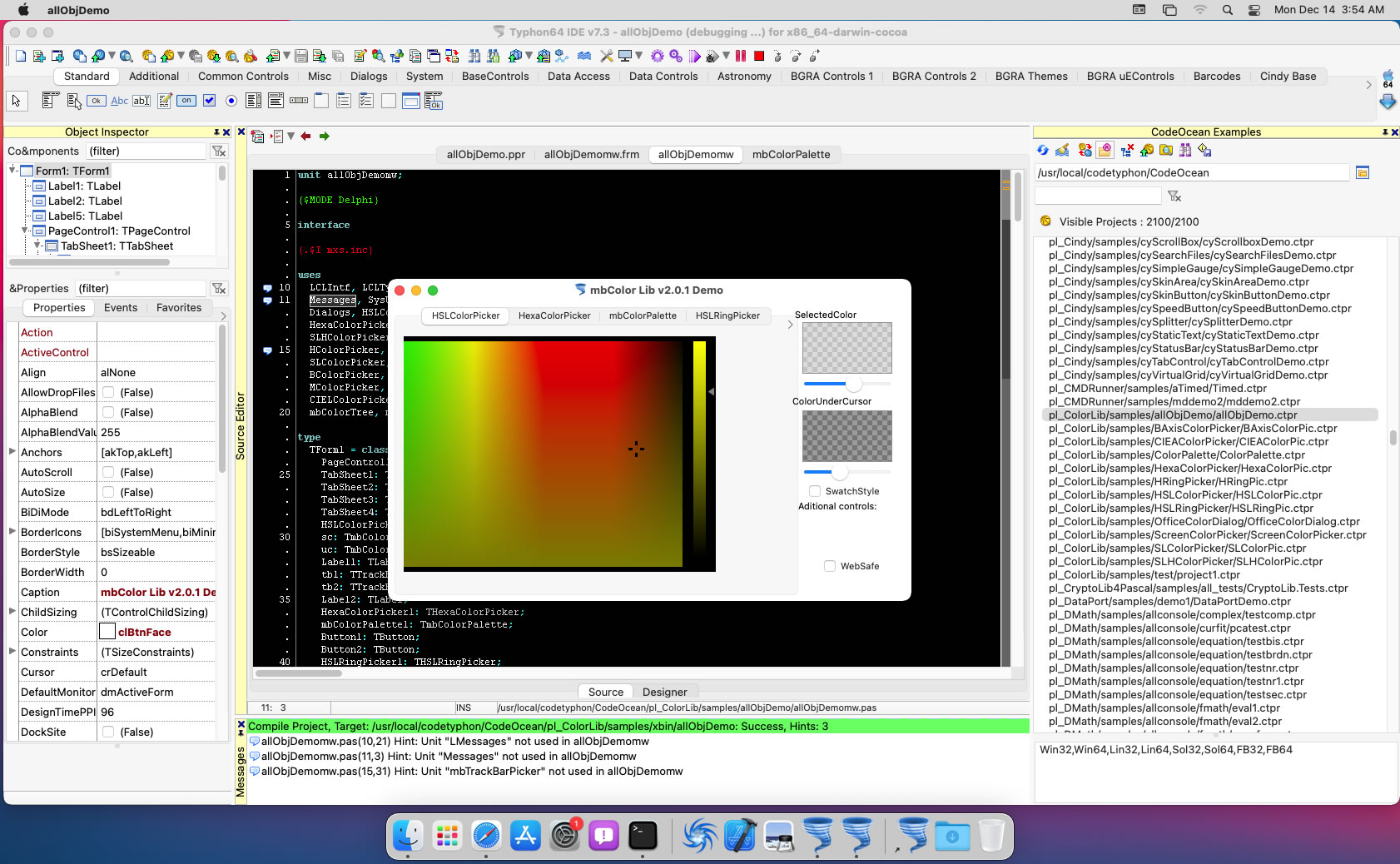The width and height of the screenshot is (1400, 864).
Task: Click the 'Messages' unused-unit hint line
Action: tap(449, 757)
